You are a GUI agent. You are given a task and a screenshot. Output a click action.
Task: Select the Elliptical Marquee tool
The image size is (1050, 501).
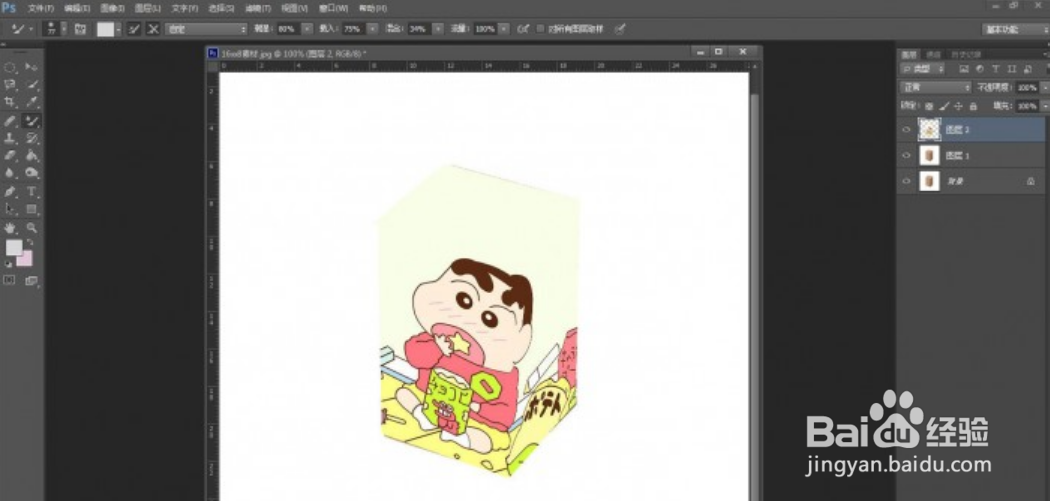pos(11,67)
